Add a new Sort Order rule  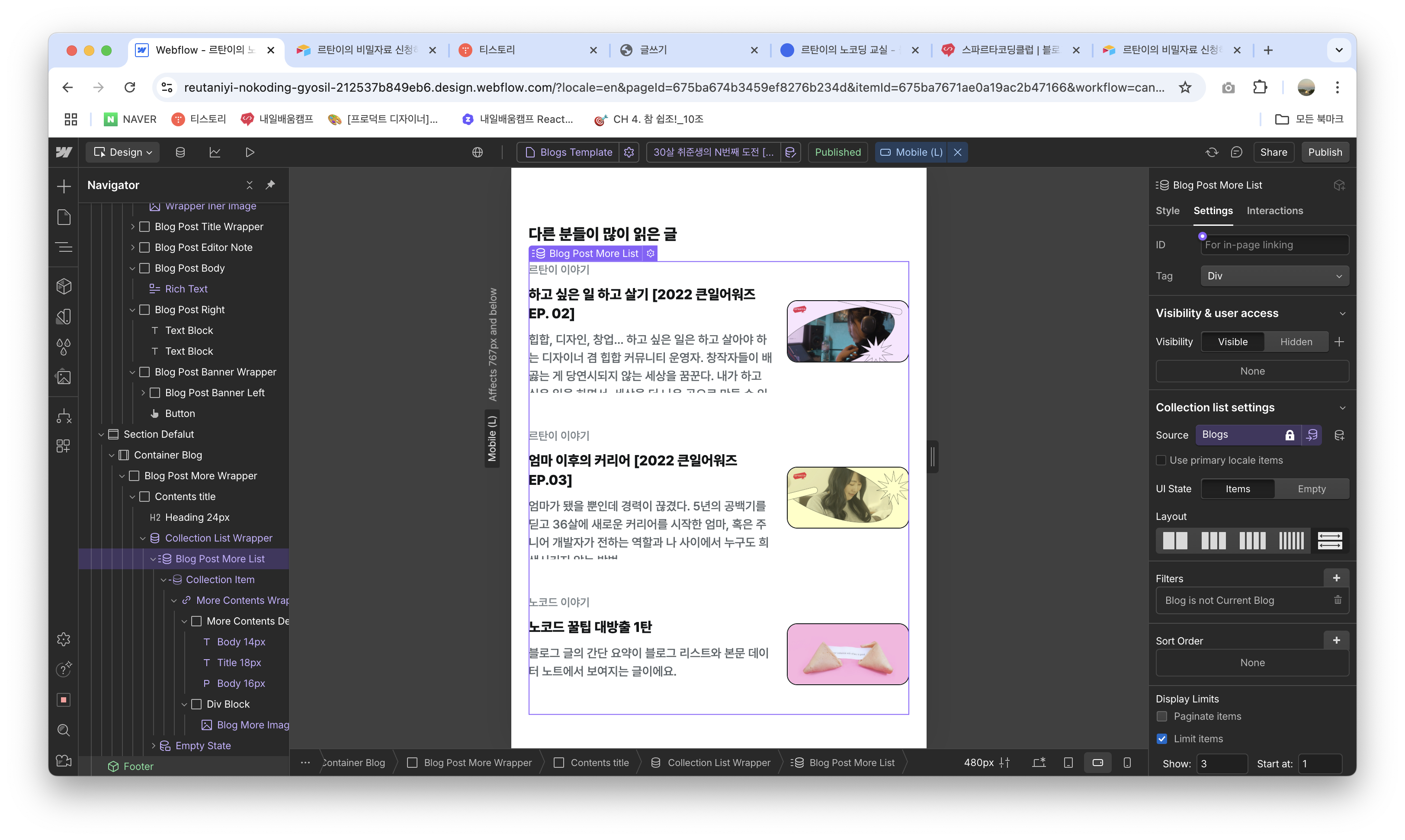(1337, 640)
